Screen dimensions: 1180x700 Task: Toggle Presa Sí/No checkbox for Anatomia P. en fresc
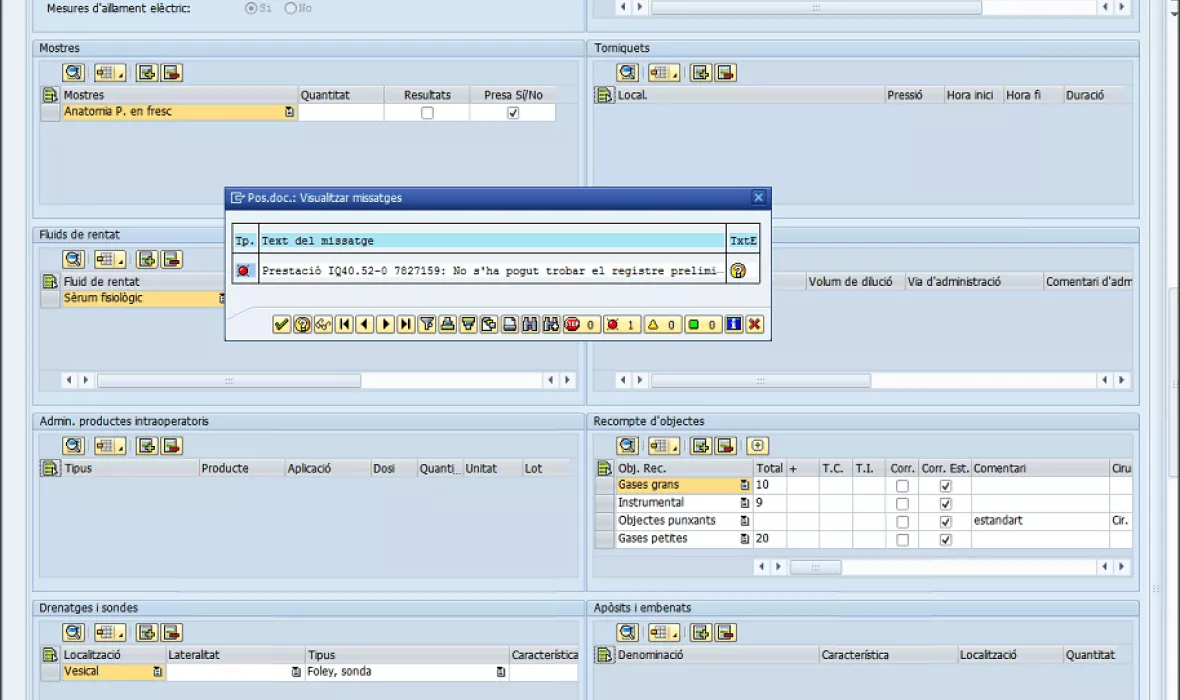513,113
